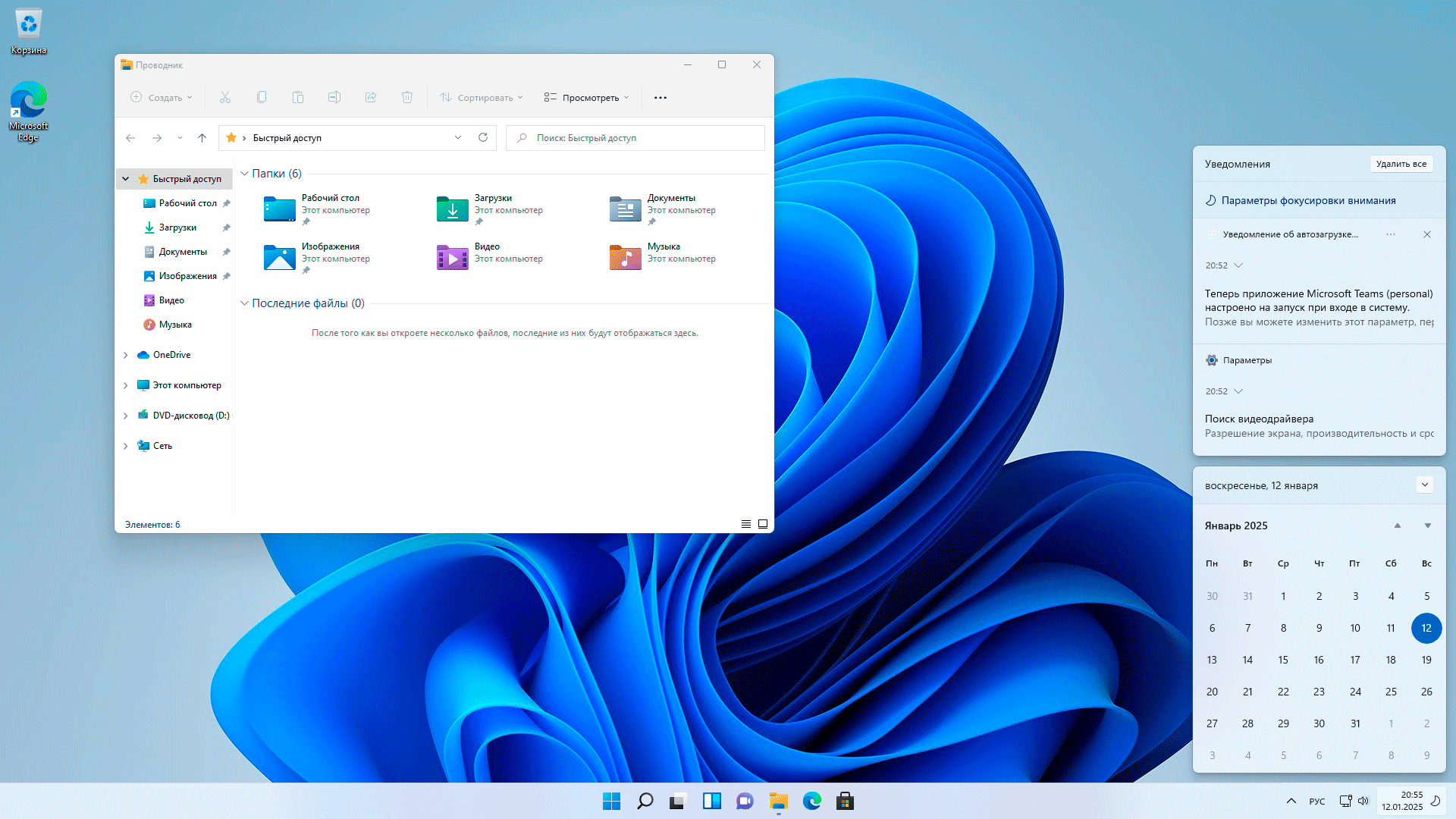Screen dimensions: 1456x819
Task: Collapse the Папки (6) section
Action: click(245, 174)
